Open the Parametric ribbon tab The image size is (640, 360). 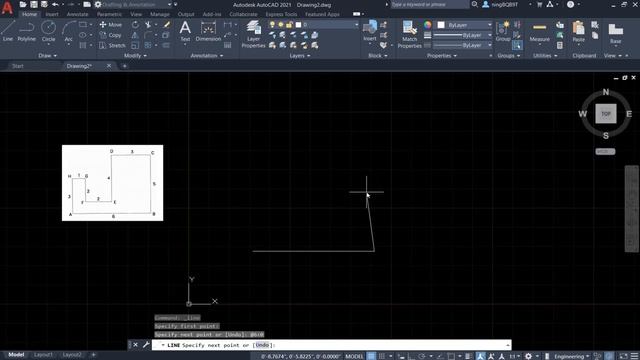coord(109,14)
